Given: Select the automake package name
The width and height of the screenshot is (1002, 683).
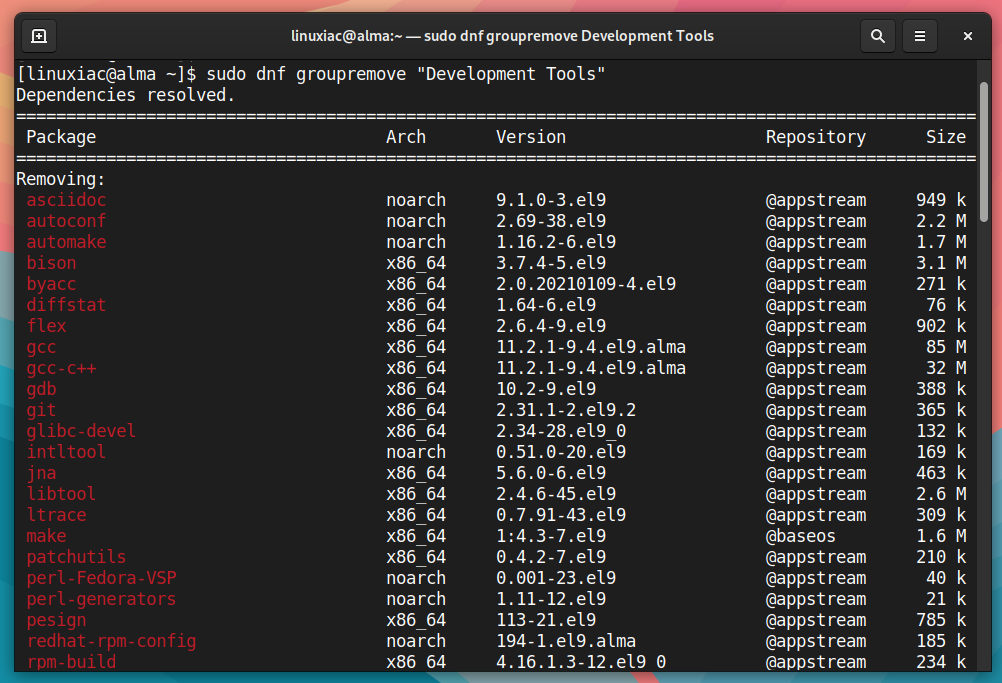Looking at the screenshot, I should pyautogui.click(x=66, y=242).
